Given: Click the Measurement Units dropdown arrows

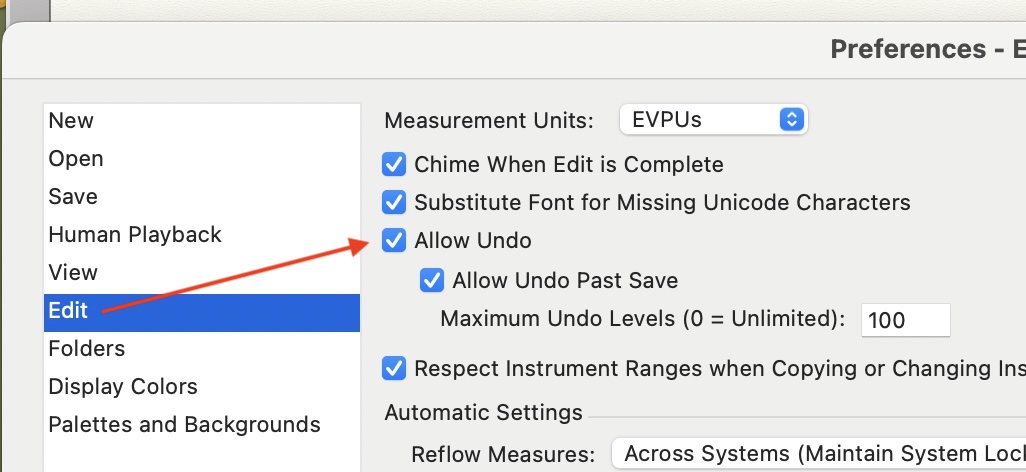Looking at the screenshot, I should click(791, 120).
